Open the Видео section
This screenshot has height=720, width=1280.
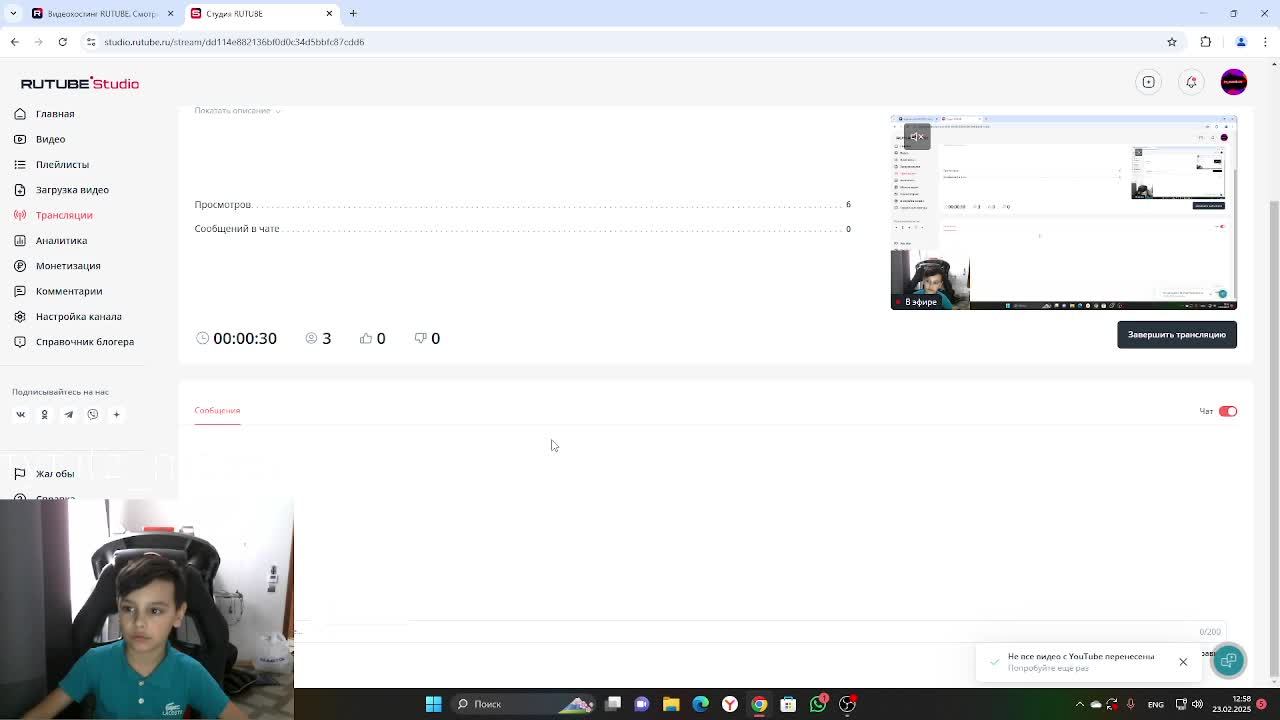tap(40, 139)
